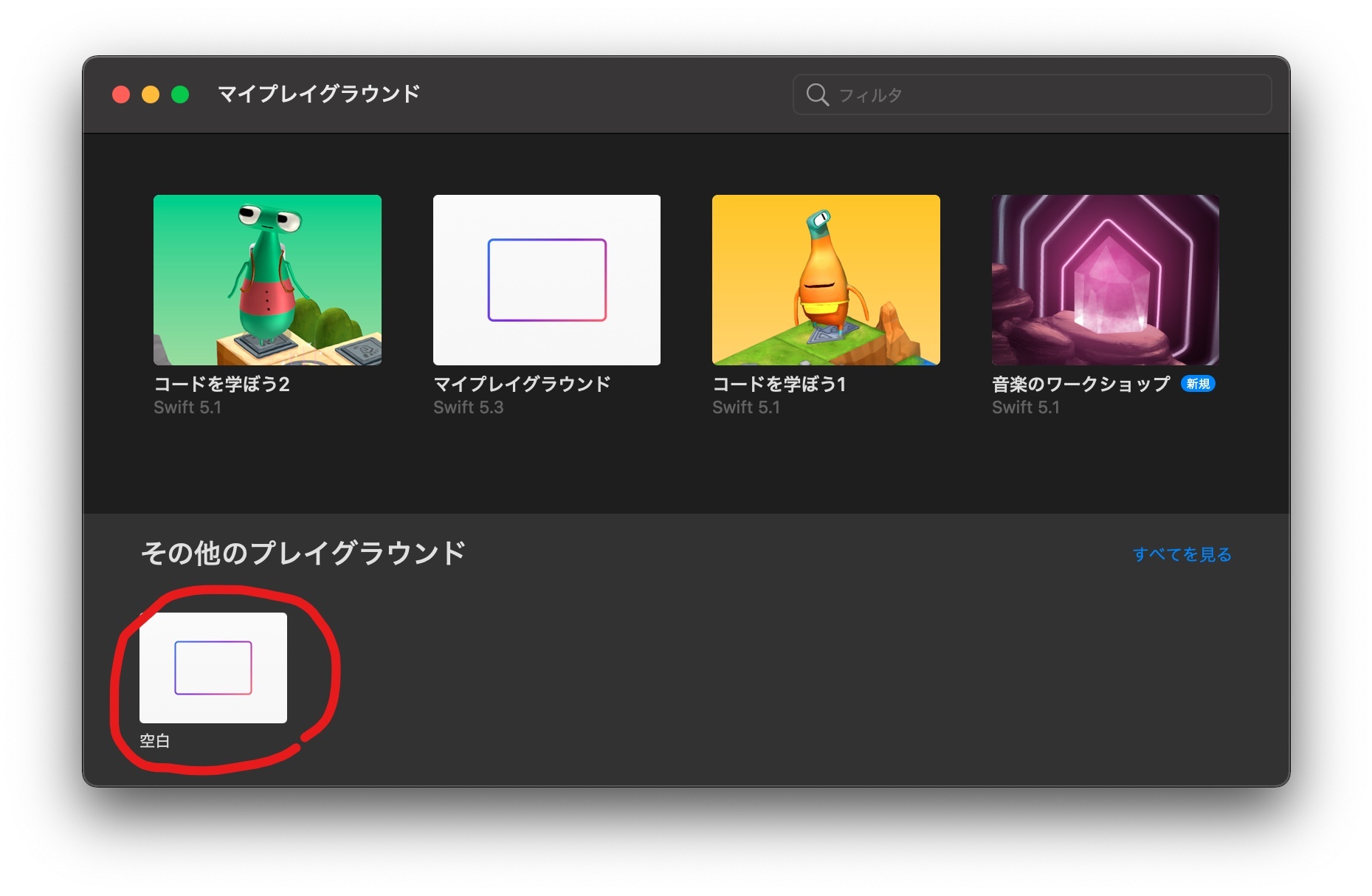Maximize the window with the green button
This screenshot has height=896, width=1372.
pos(180,94)
